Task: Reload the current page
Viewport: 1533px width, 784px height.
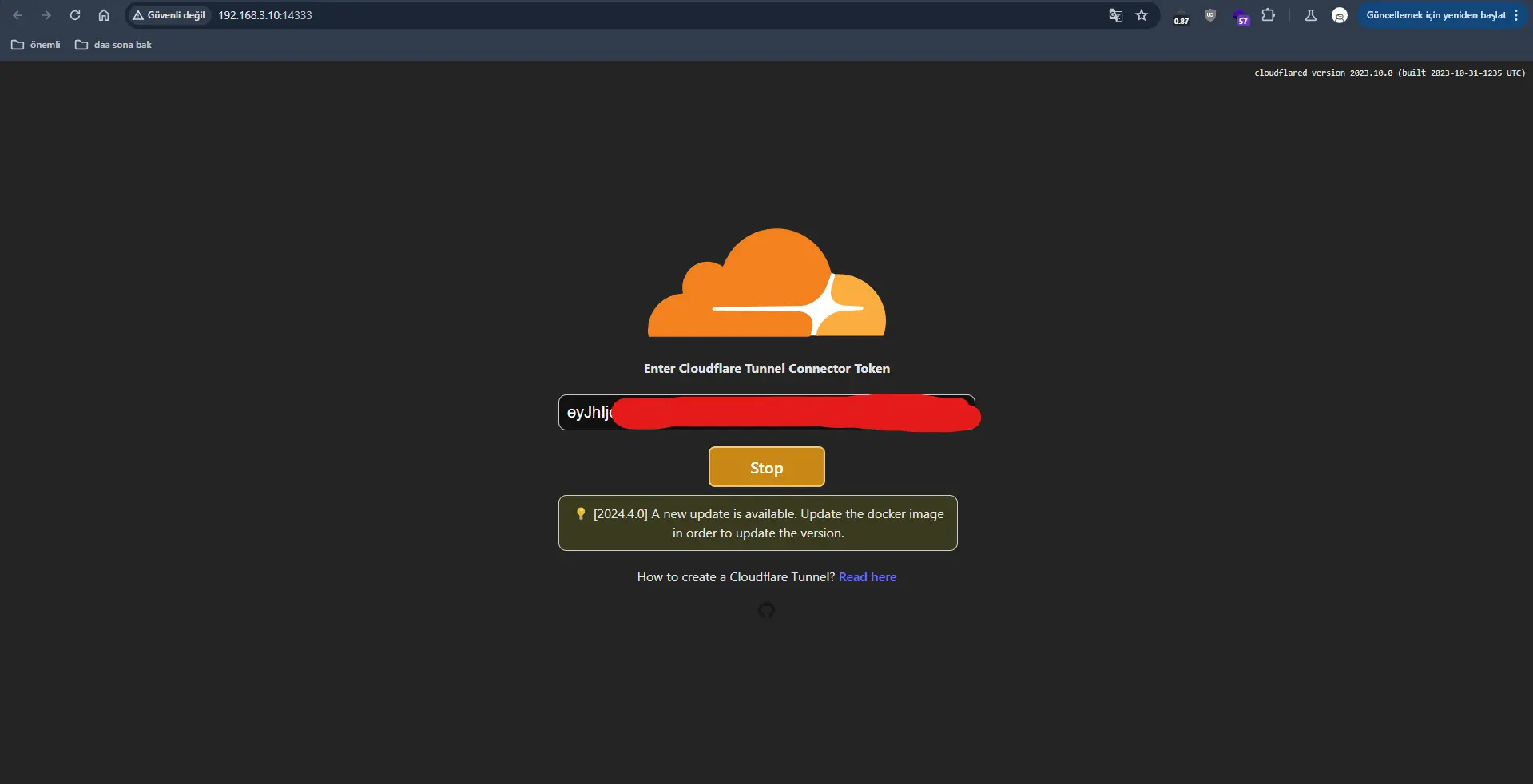Action: [x=75, y=15]
